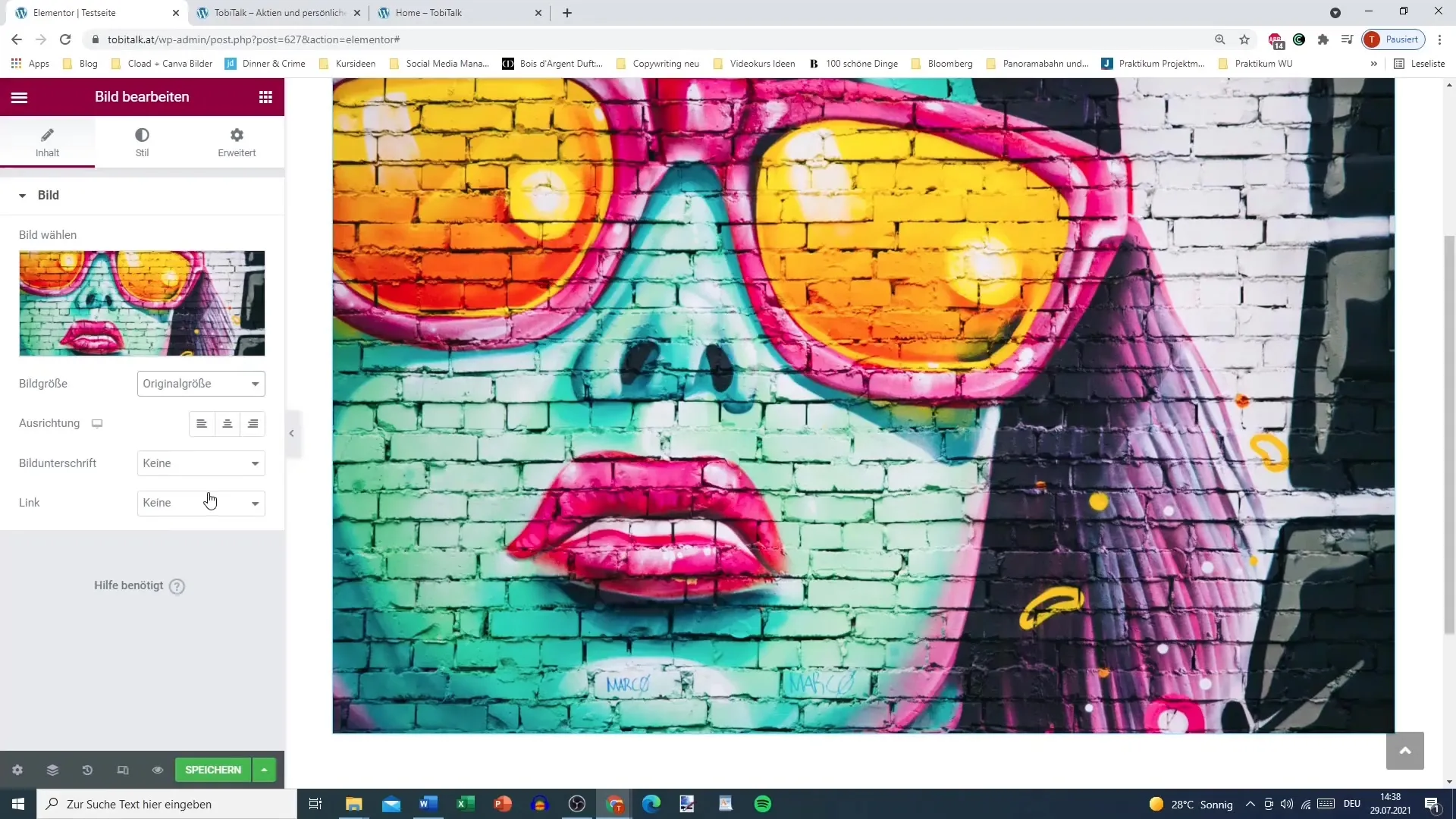Open a new browser tab

[x=567, y=13]
